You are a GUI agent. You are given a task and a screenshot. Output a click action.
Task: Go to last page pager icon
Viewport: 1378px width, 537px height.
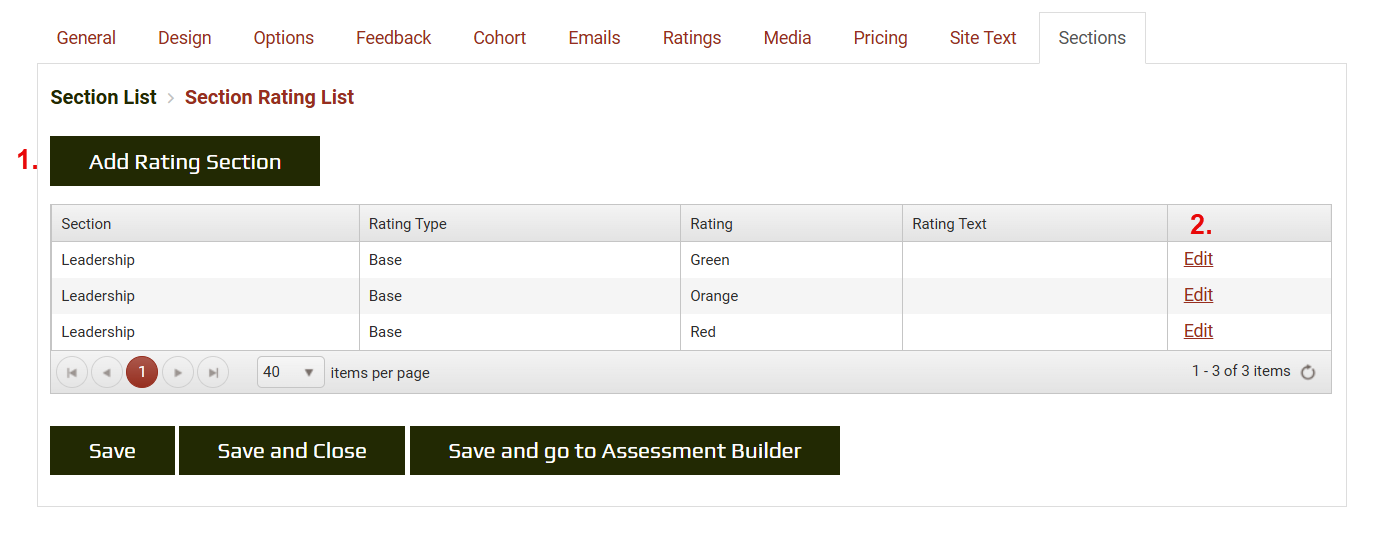point(213,372)
